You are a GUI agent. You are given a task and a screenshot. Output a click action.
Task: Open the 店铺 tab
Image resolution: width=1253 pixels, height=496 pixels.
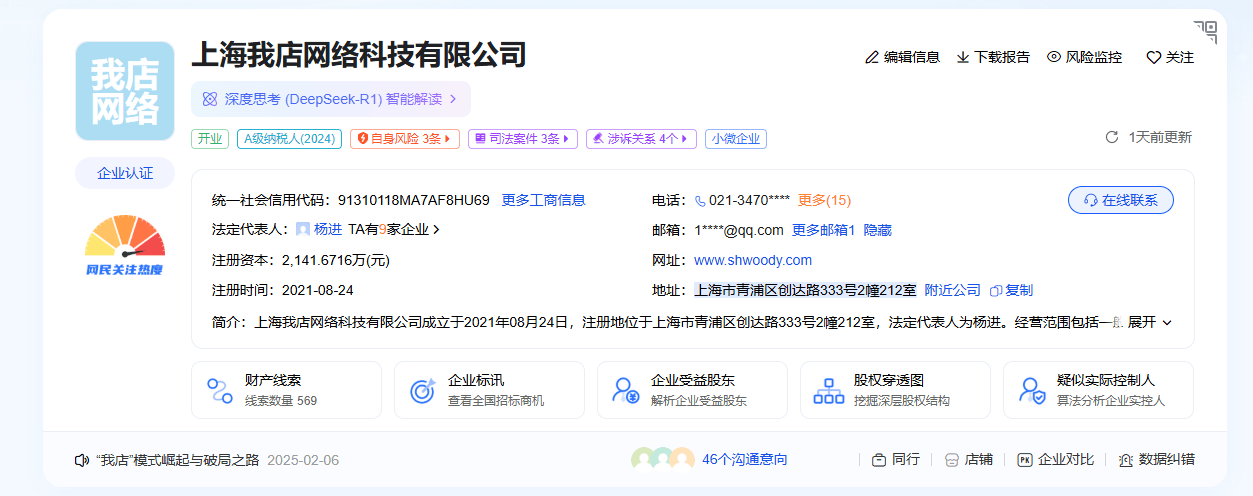(969, 459)
